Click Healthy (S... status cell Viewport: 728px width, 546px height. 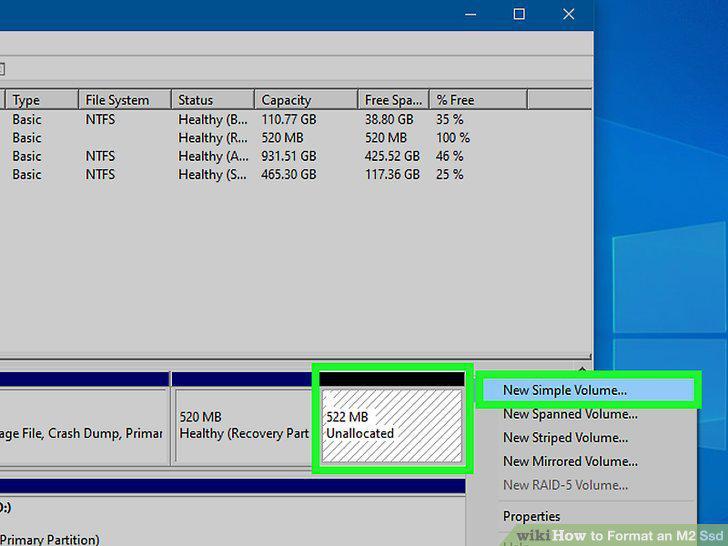[213, 174]
